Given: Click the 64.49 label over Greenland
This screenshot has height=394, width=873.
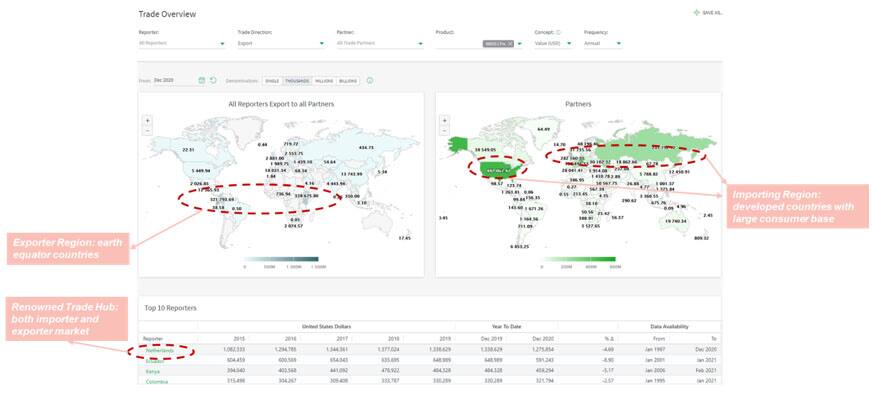Looking at the screenshot, I should click(x=543, y=129).
